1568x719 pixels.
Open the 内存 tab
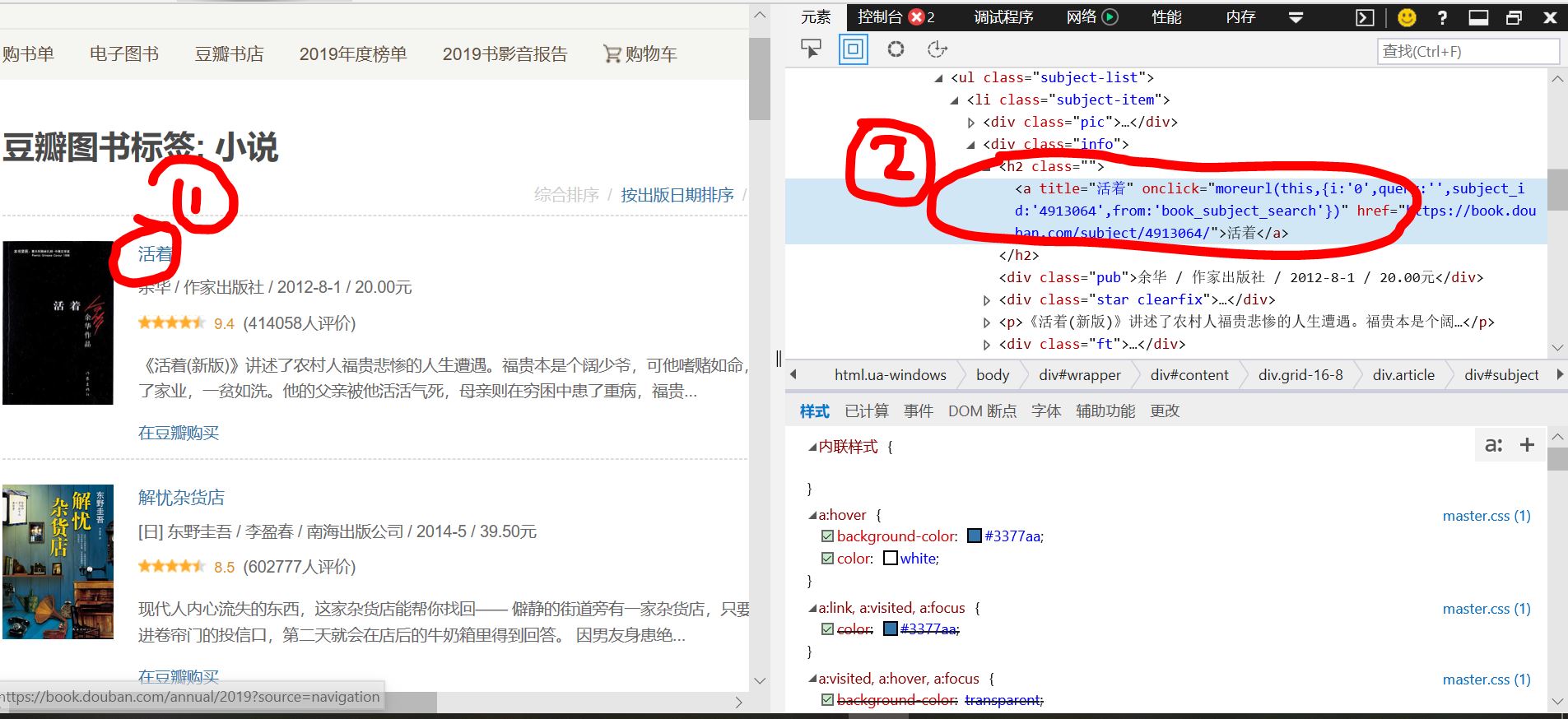tap(1240, 17)
